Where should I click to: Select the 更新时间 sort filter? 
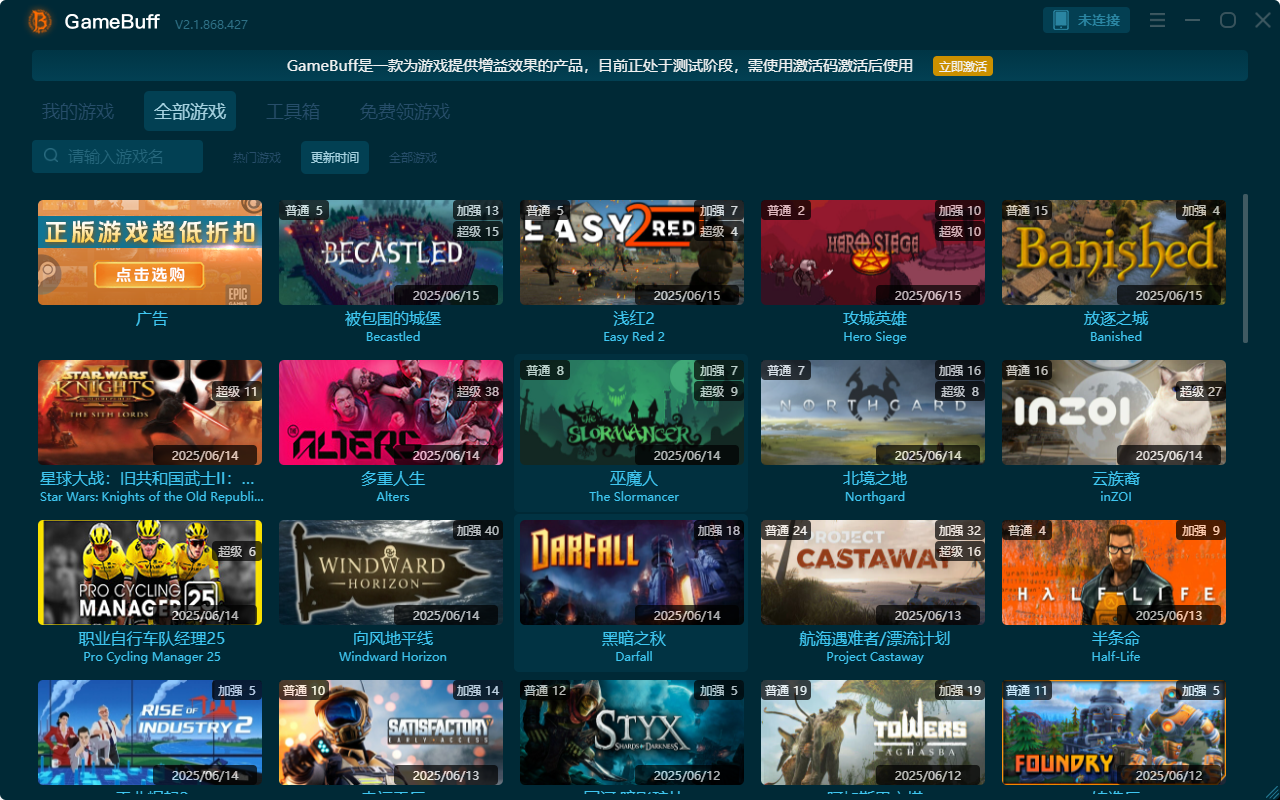(335, 157)
